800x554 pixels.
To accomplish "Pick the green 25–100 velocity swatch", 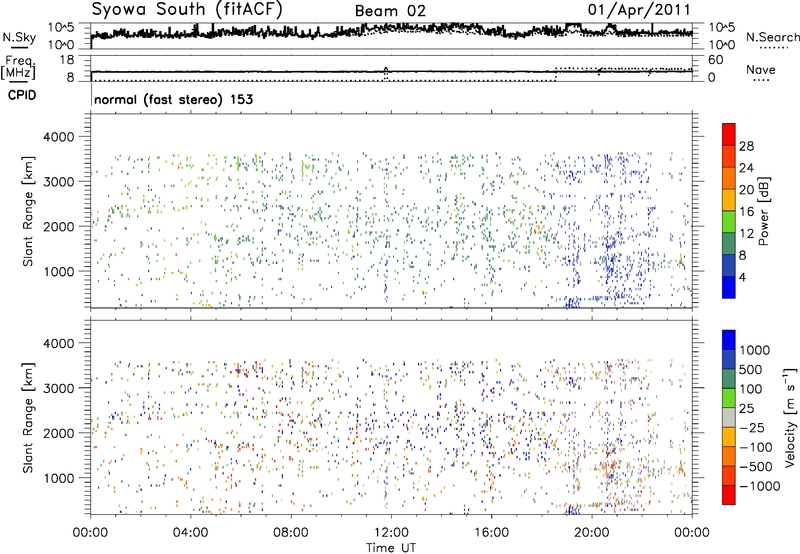I will tap(729, 398).
